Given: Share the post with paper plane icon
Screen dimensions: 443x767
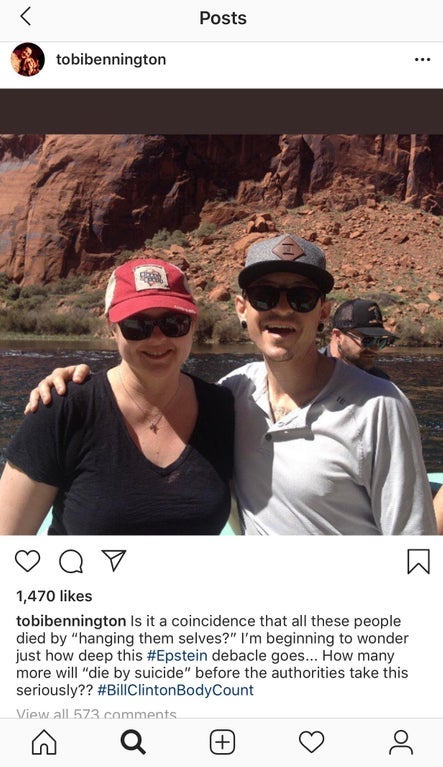Looking at the screenshot, I should (x=114, y=560).
